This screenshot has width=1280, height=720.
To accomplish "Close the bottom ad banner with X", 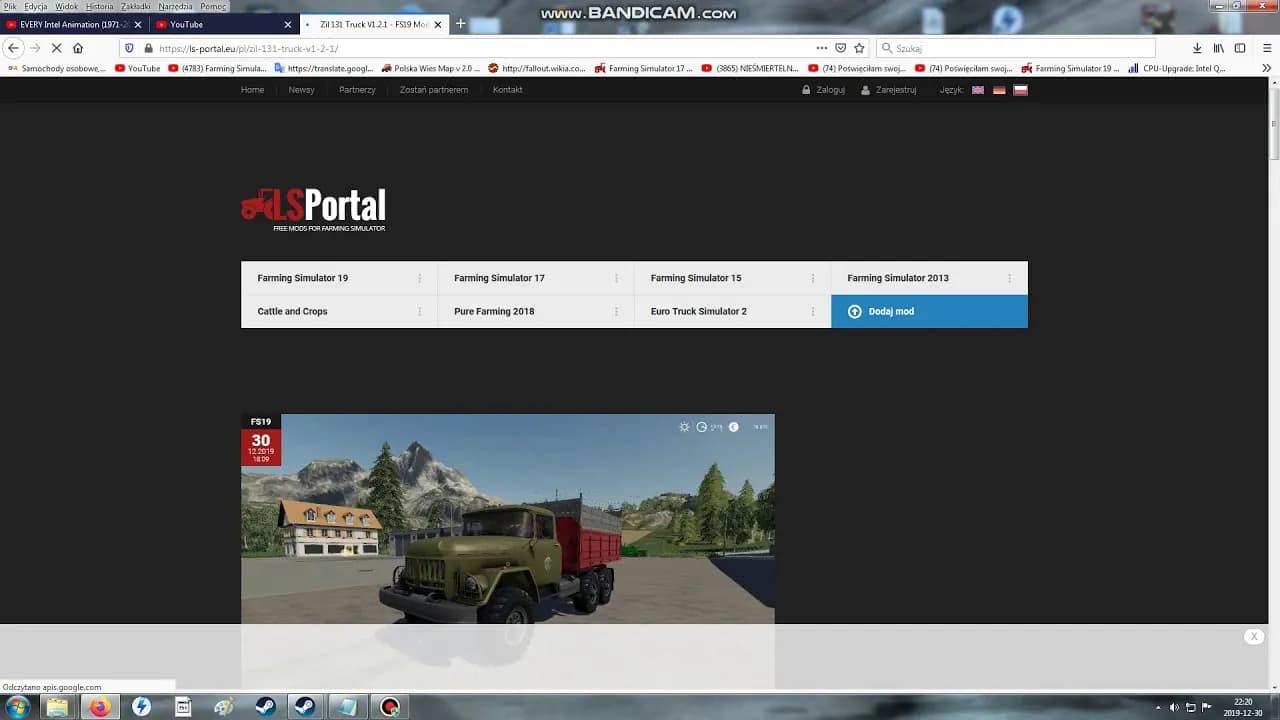I will (x=1254, y=636).
